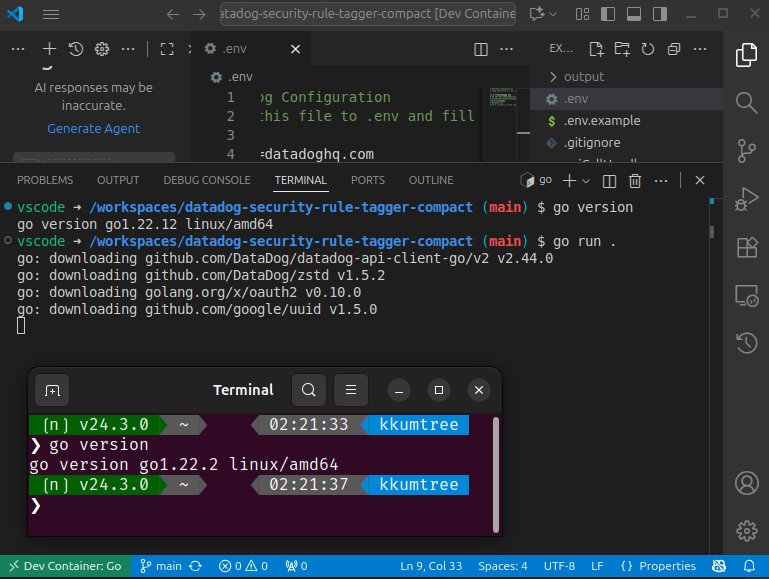Click Ln 9, Col 33 cursor position
Viewport: 769px width, 579px height.
tap(431, 566)
